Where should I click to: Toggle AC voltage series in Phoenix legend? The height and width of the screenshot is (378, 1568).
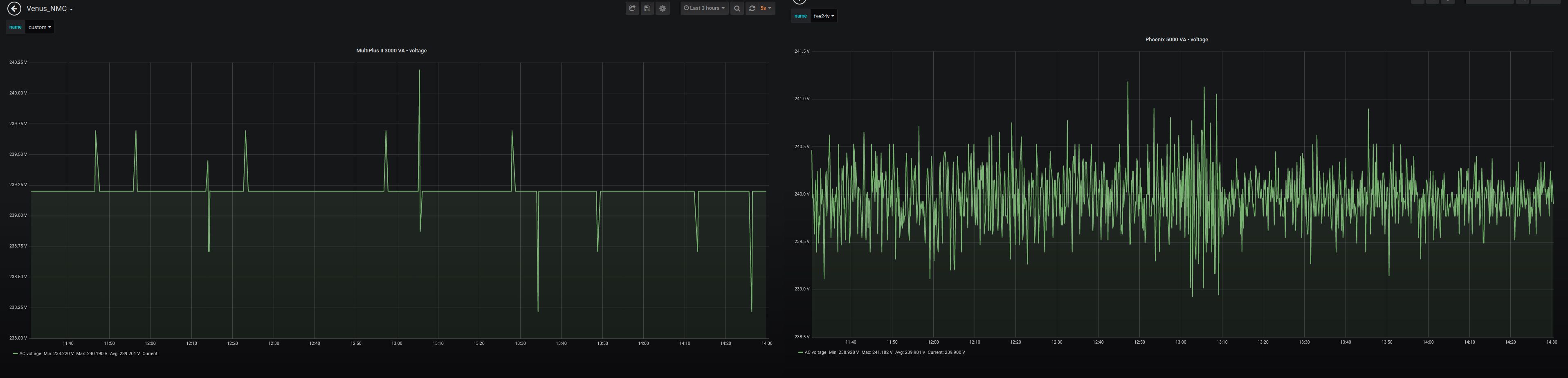click(x=815, y=353)
